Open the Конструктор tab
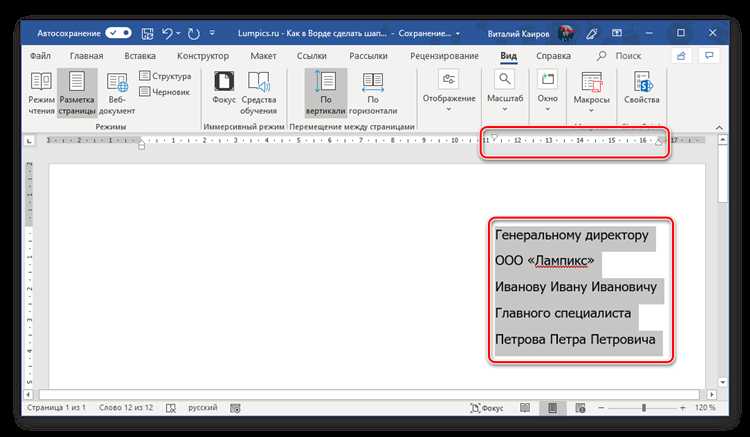 pos(203,56)
